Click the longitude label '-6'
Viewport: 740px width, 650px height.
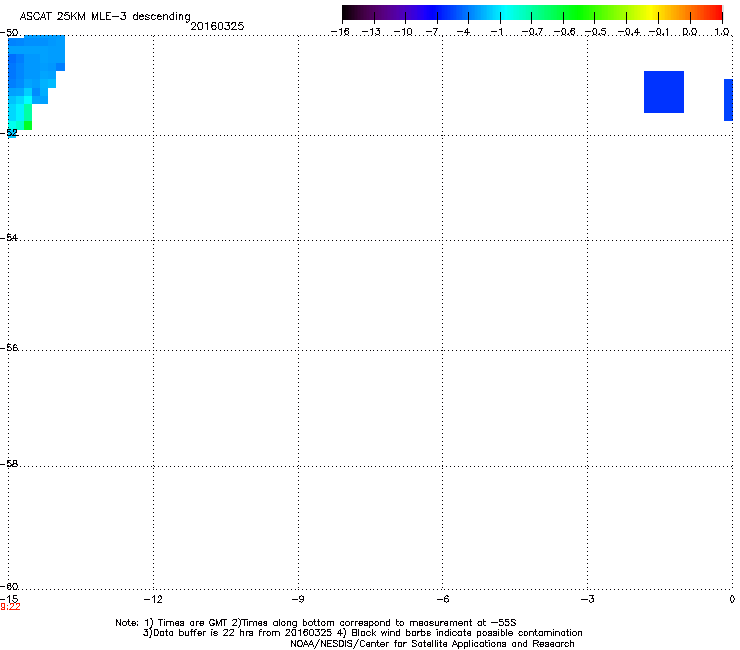pyautogui.click(x=442, y=599)
